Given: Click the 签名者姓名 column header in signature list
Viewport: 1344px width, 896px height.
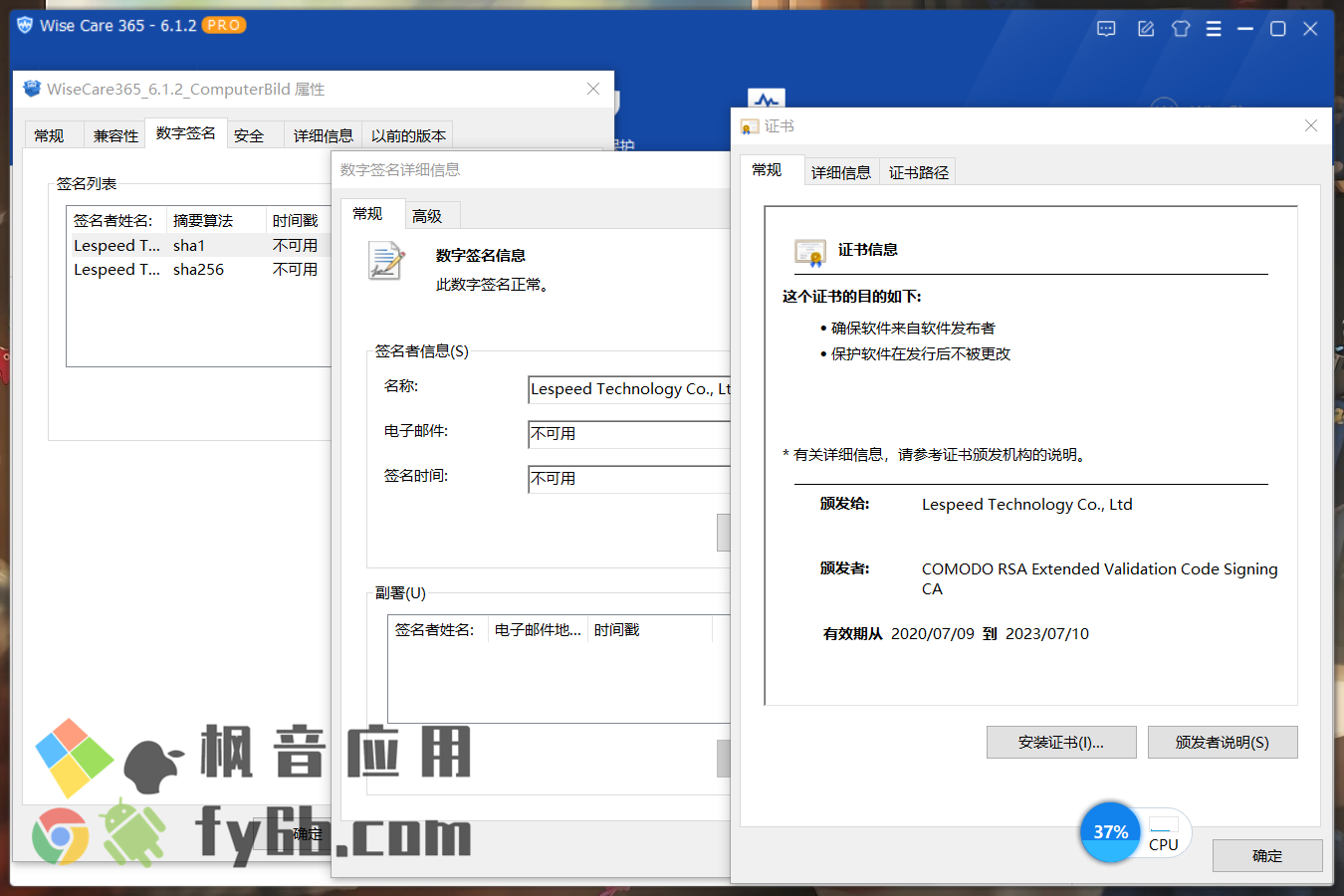Looking at the screenshot, I should pyautogui.click(x=116, y=220).
